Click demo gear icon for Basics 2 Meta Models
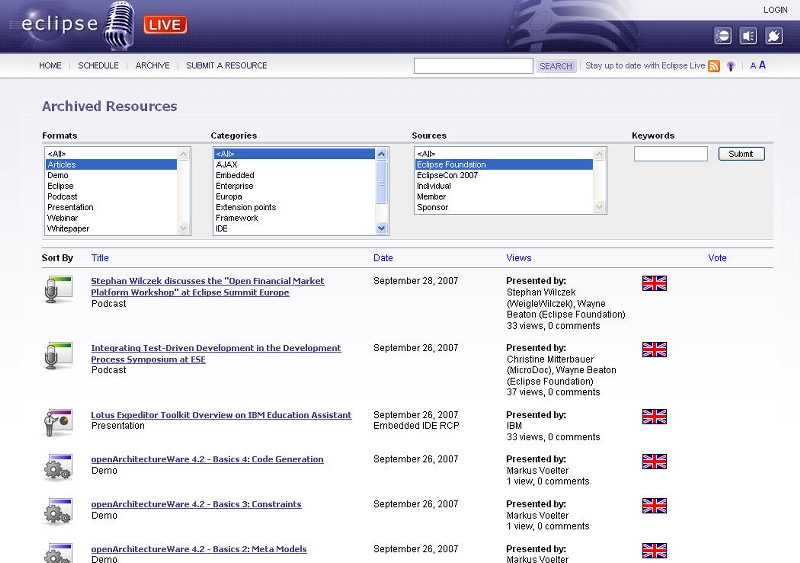 click(x=58, y=554)
